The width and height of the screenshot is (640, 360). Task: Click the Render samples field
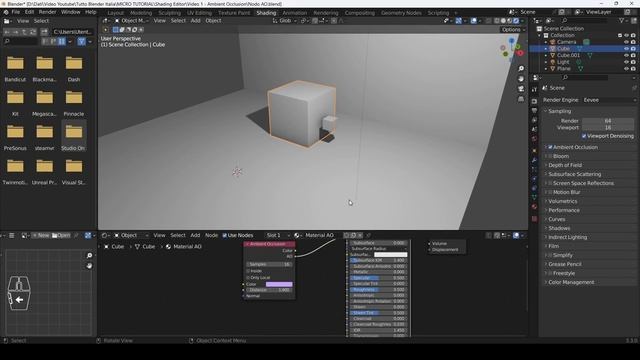pos(608,121)
